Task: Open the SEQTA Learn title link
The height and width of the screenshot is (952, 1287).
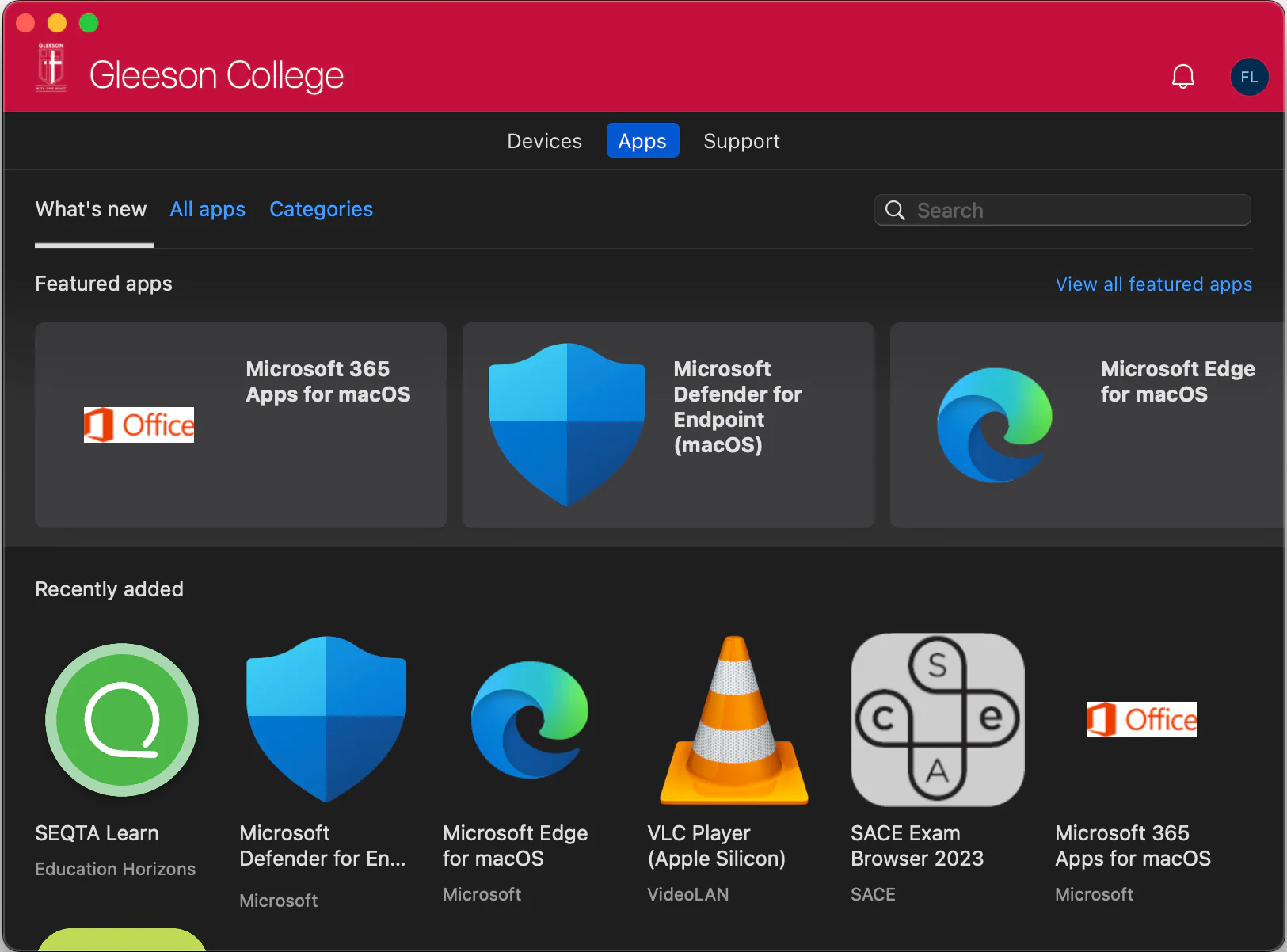Action: 97,833
